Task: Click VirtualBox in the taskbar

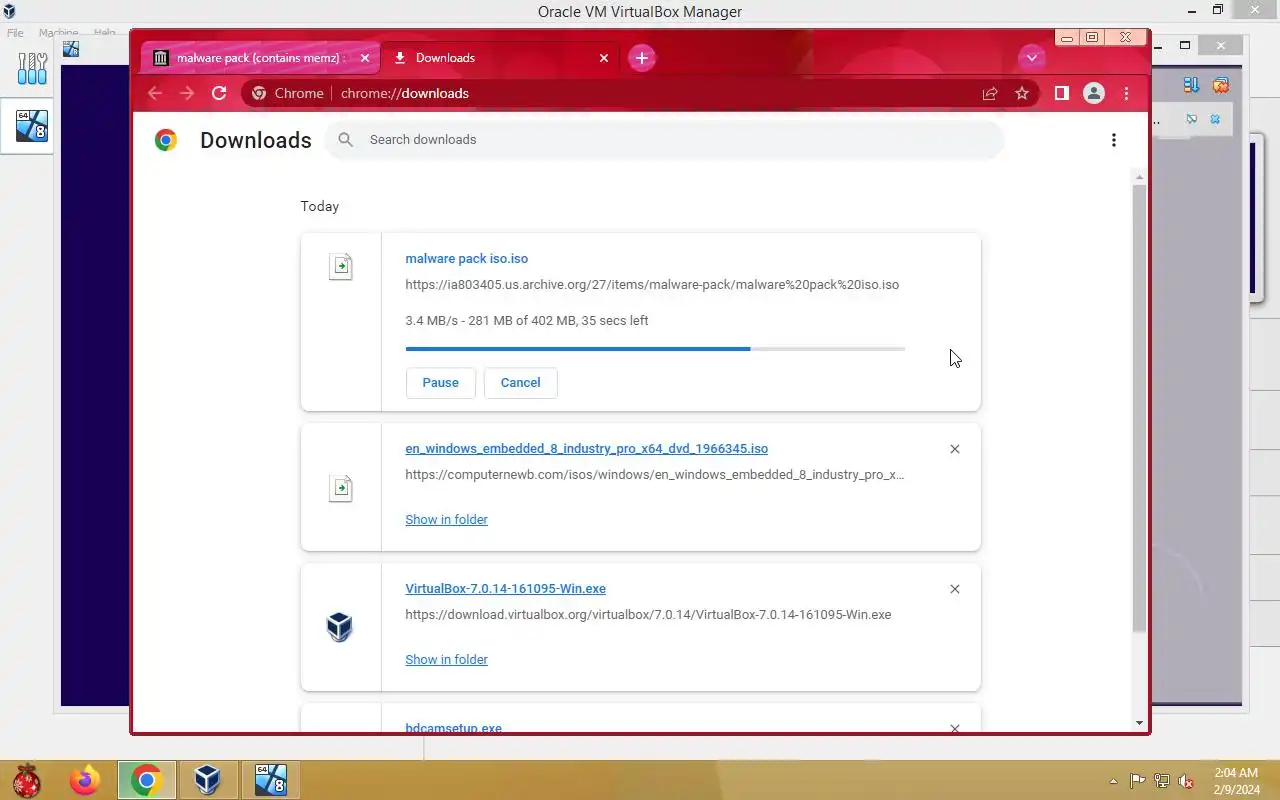Action: [207, 780]
